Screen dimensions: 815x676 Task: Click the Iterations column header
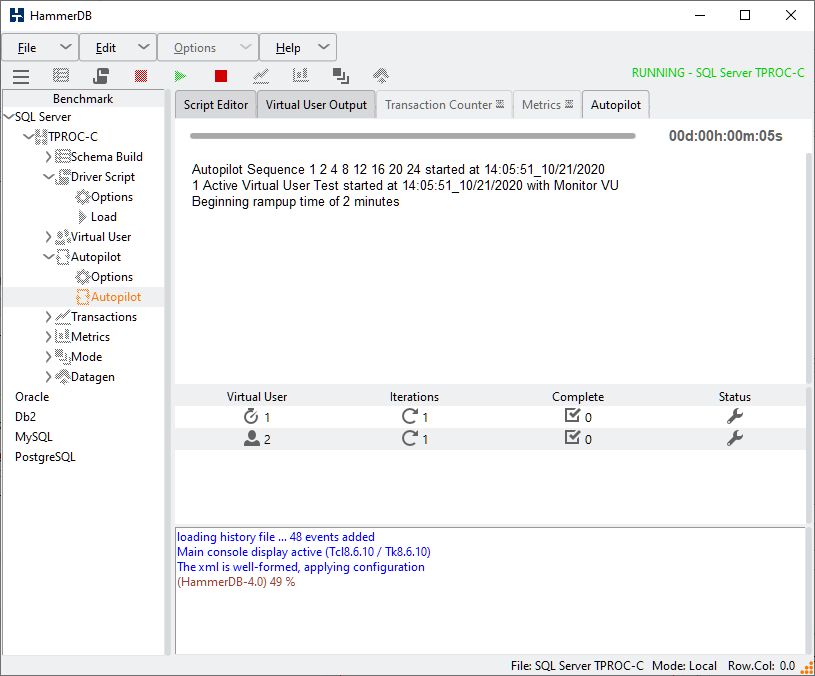pyautogui.click(x=414, y=397)
